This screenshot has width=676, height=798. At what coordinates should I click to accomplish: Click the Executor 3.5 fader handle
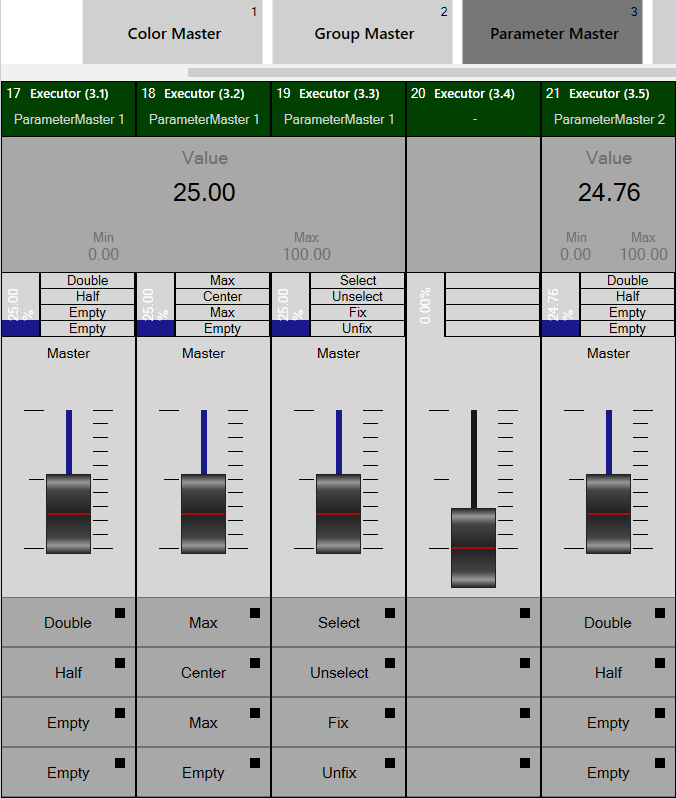pos(608,513)
